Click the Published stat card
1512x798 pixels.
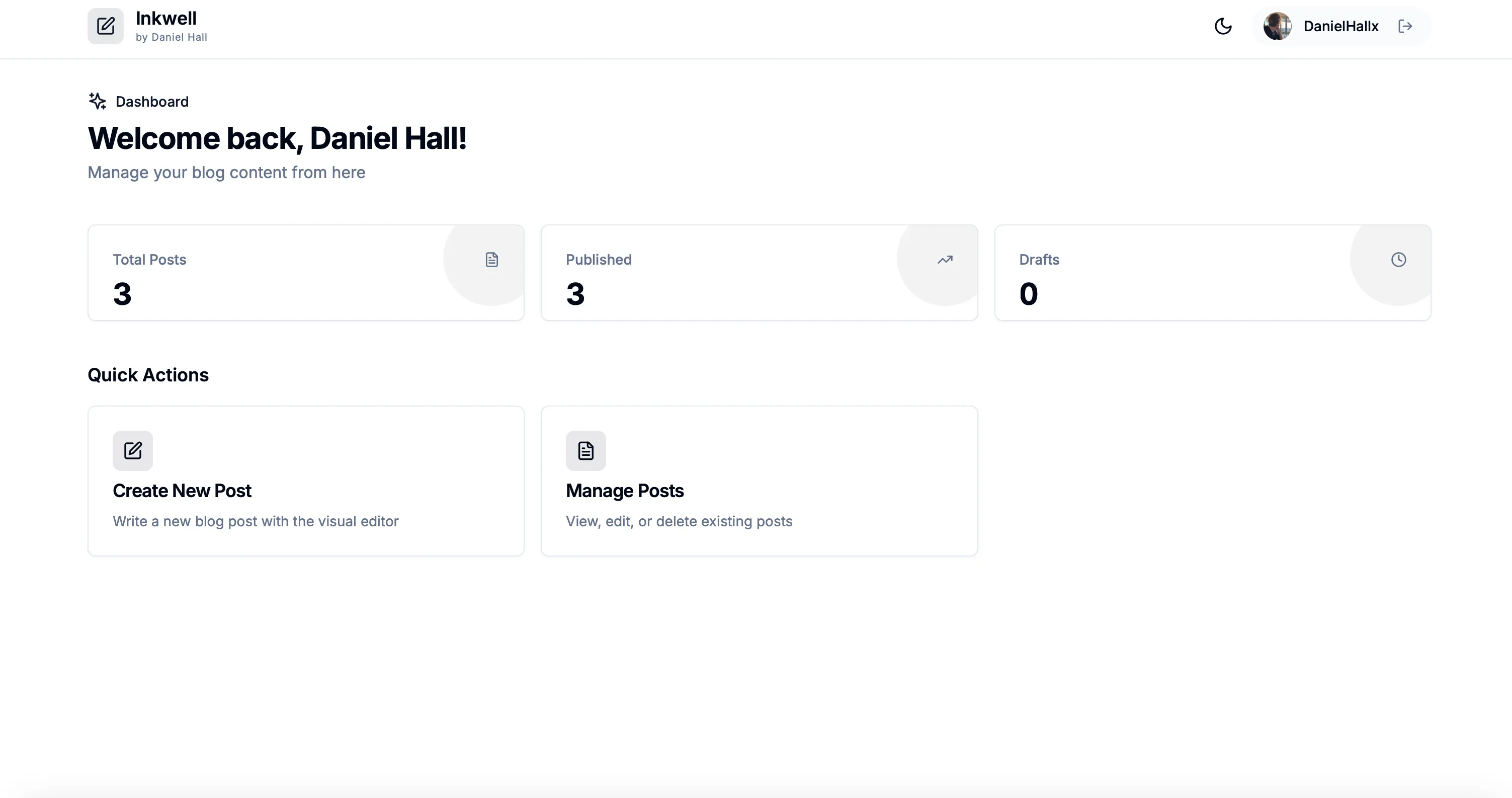[x=759, y=272]
